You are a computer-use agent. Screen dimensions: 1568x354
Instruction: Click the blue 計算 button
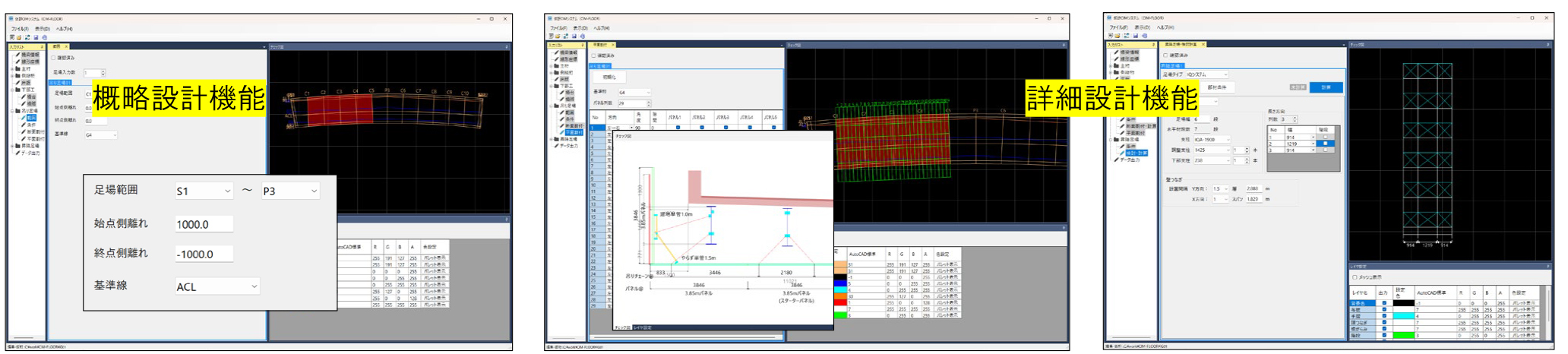click(x=1326, y=87)
